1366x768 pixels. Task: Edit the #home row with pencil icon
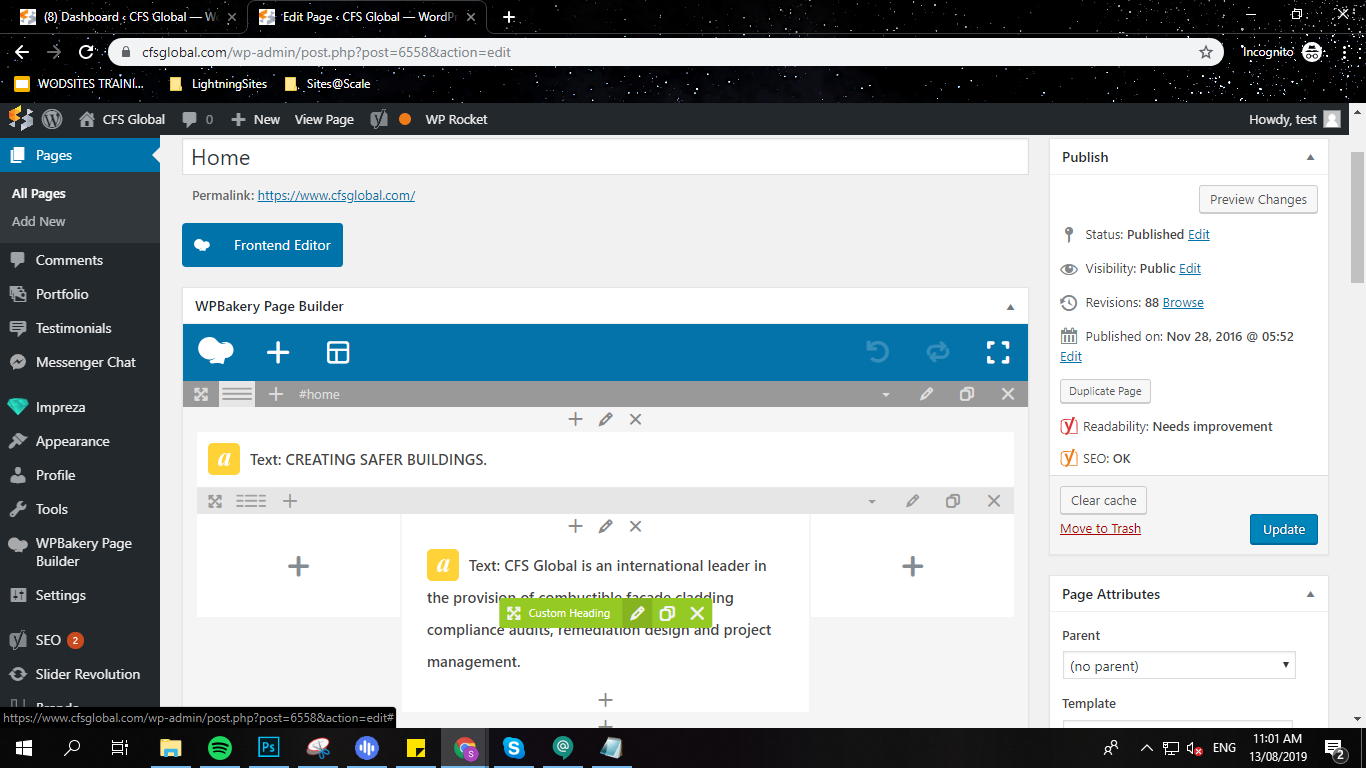pyautogui.click(x=926, y=394)
